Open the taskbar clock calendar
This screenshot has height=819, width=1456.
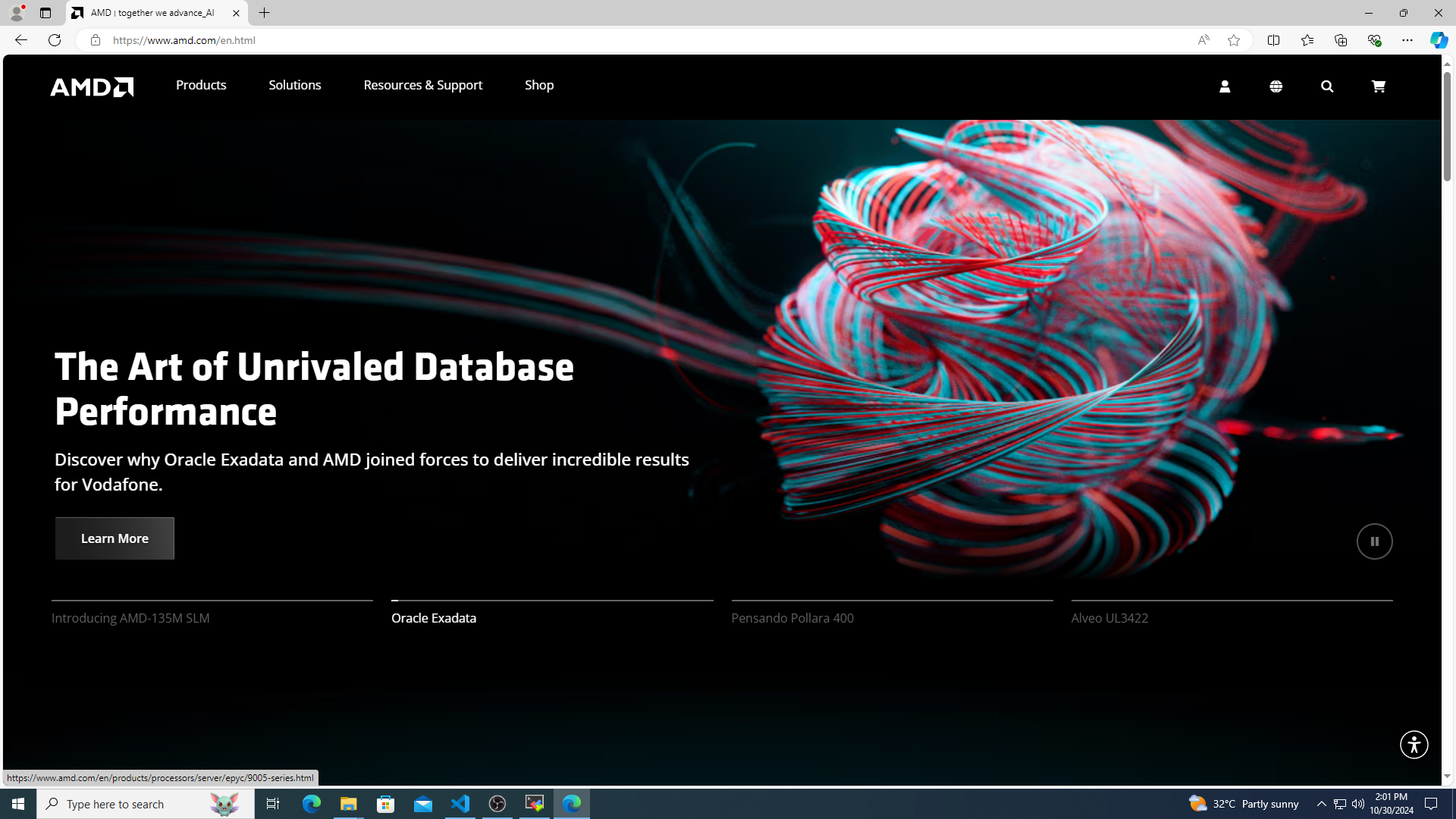click(x=1392, y=804)
